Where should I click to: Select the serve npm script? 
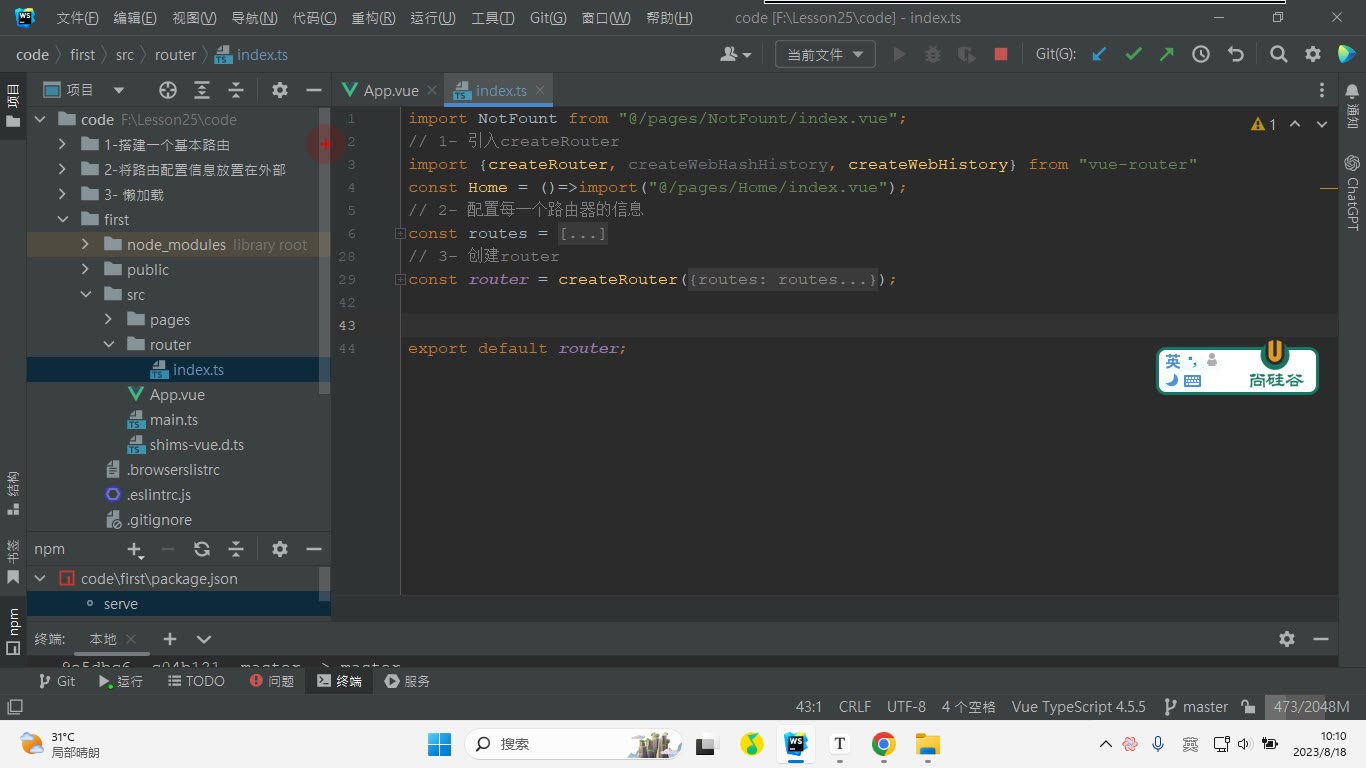coord(121,604)
